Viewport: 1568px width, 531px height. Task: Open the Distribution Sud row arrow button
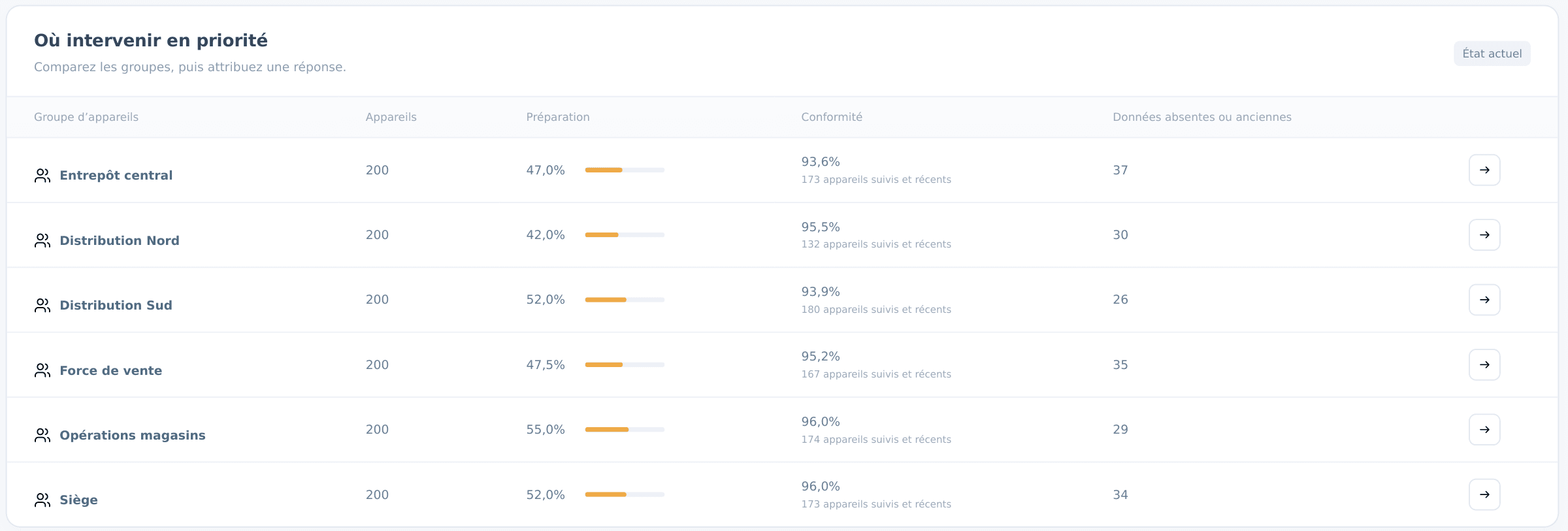pos(1484,300)
